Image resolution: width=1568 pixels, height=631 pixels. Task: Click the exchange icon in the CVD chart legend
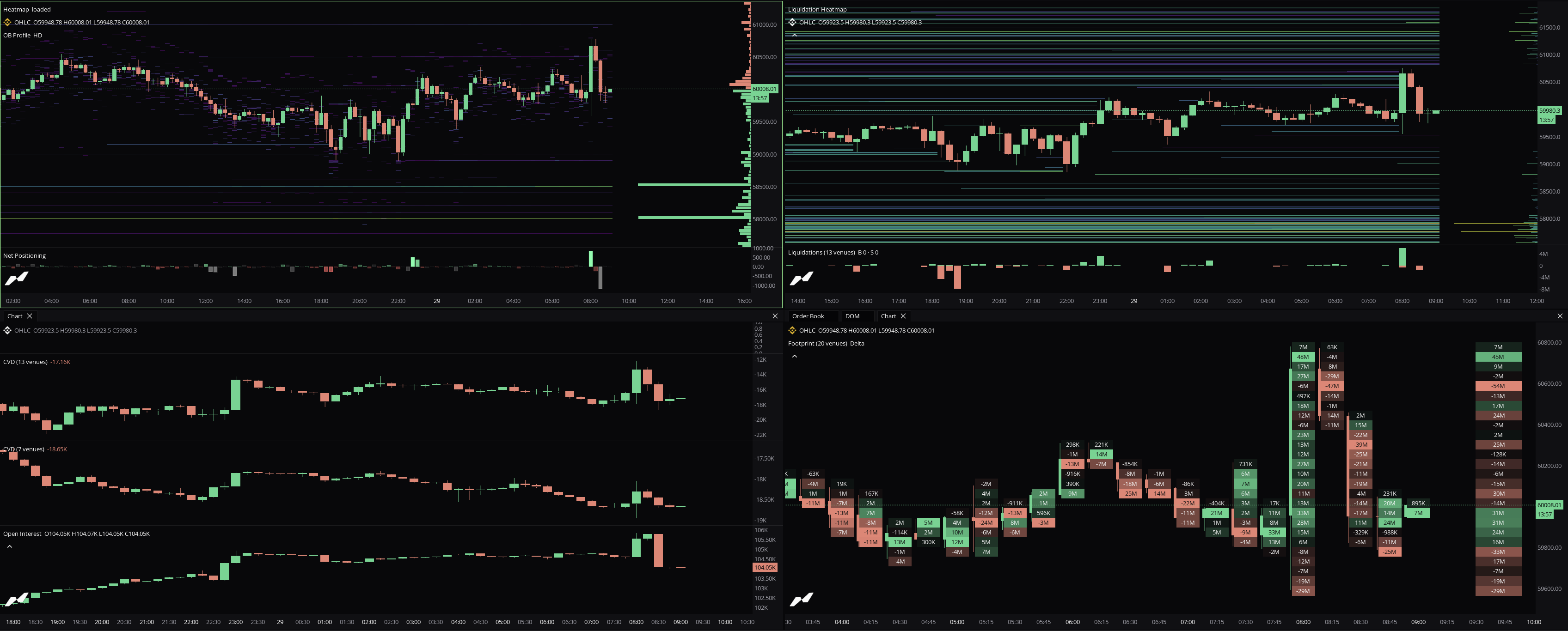pos(7,330)
